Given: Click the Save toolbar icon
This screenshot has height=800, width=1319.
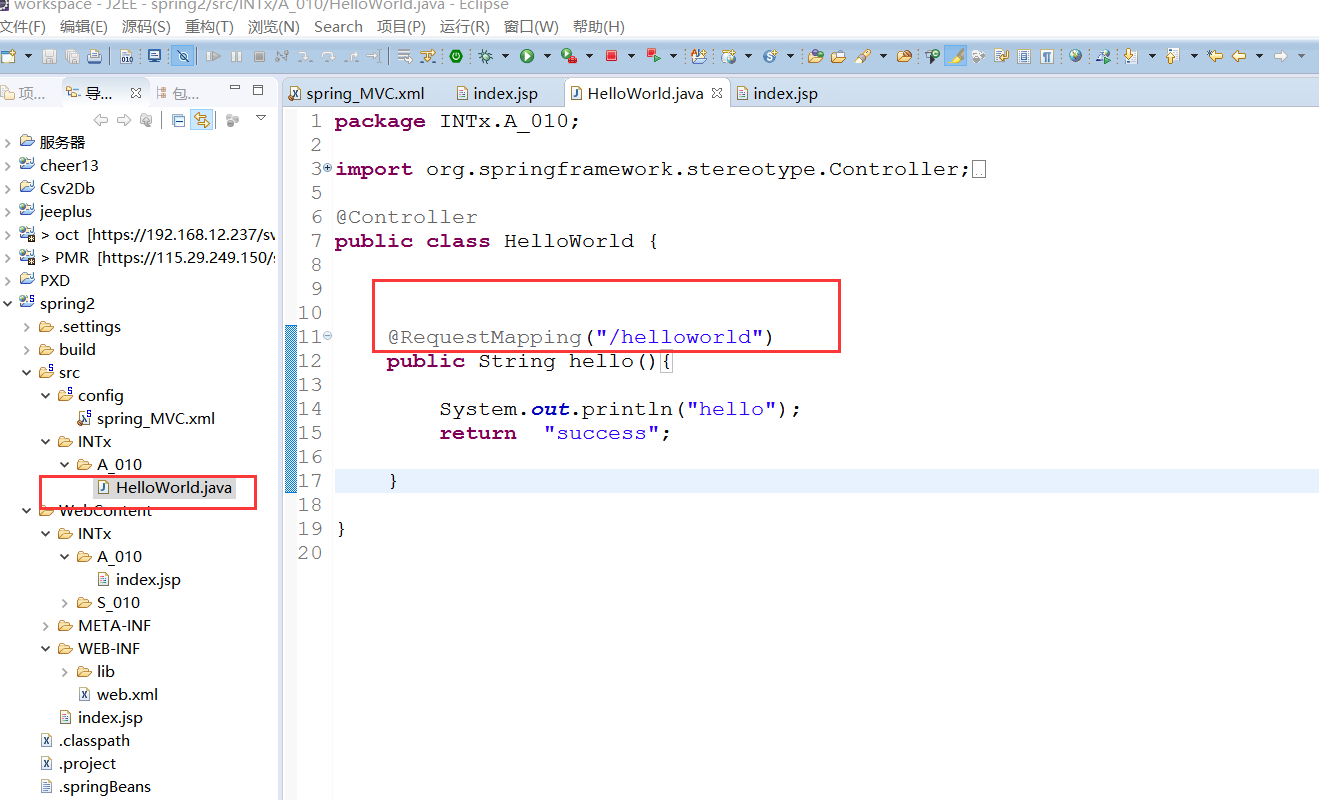Looking at the screenshot, I should point(48,56).
